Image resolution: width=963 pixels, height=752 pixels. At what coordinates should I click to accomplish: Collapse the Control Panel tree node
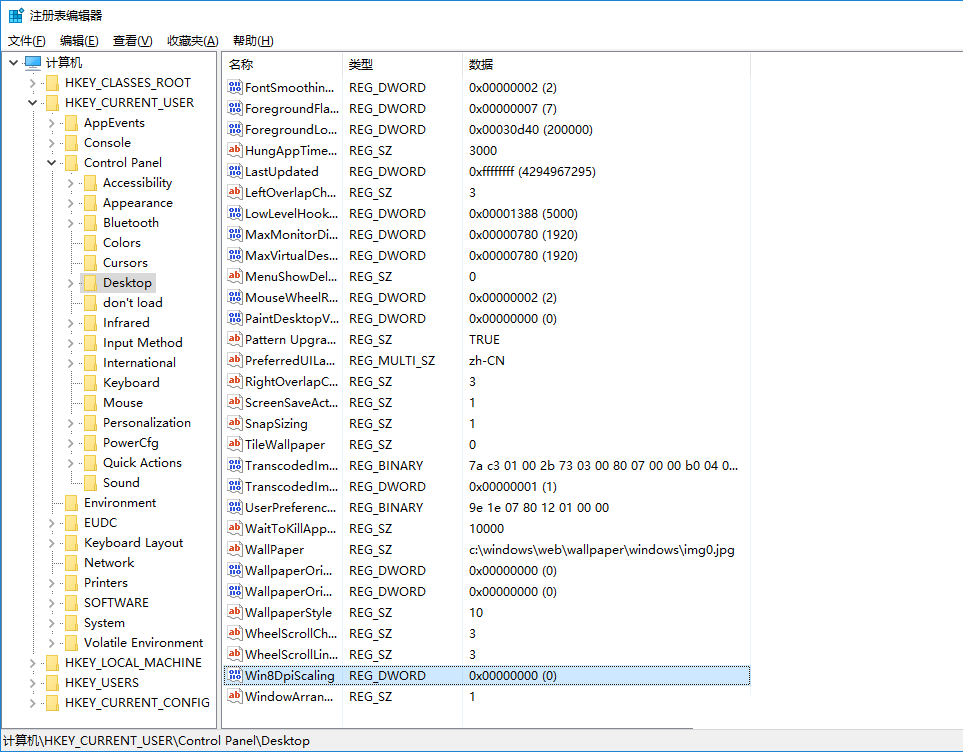click(x=51, y=163)
